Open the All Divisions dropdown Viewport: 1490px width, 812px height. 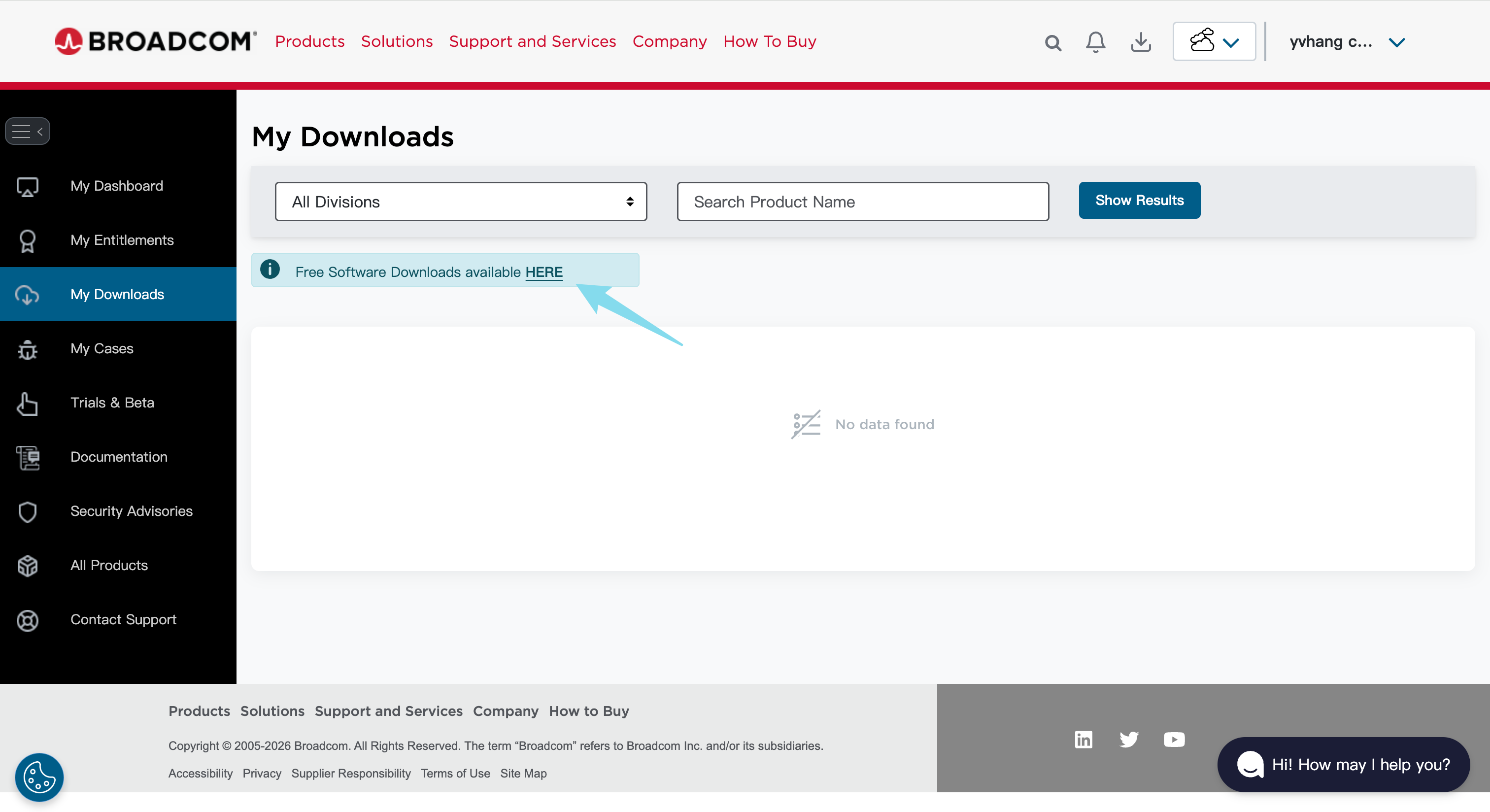click(x=460, y=201)
